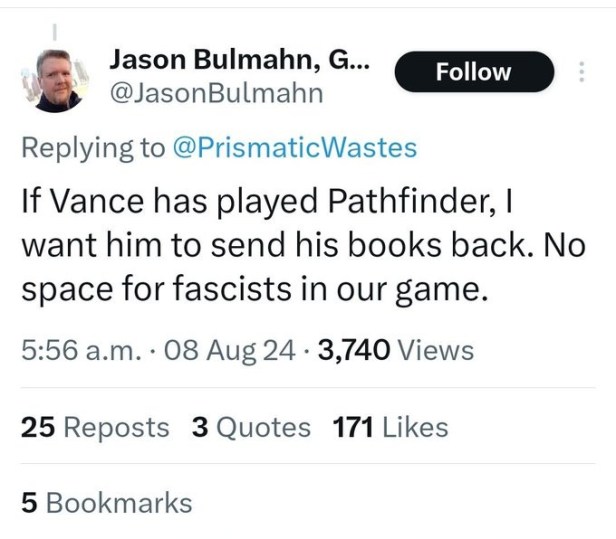
Task: Show the 25 Reposts list
Action: [95, 427]
